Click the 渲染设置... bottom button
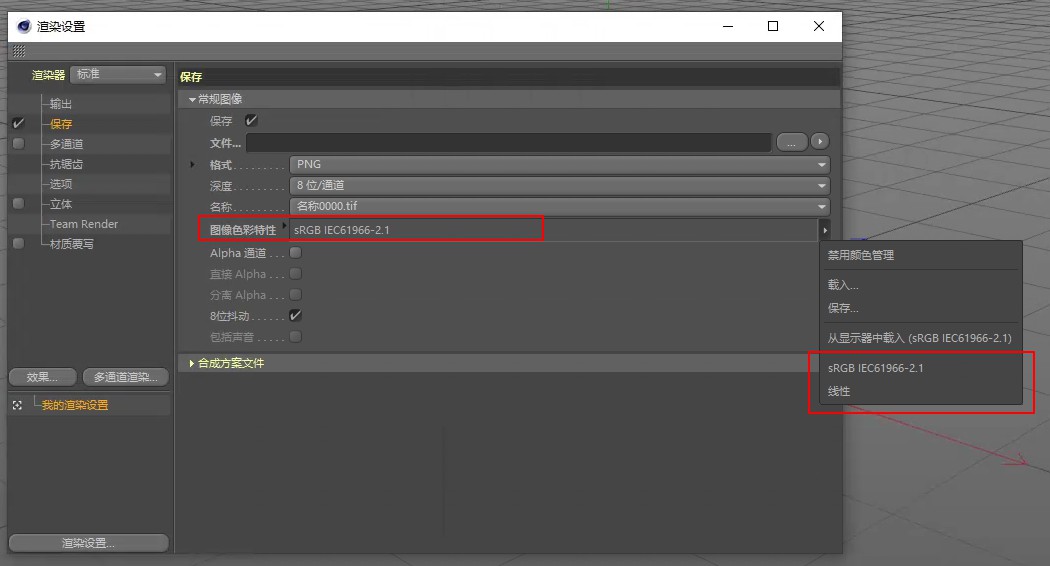The image size is (1050, 566). point(88,543)
